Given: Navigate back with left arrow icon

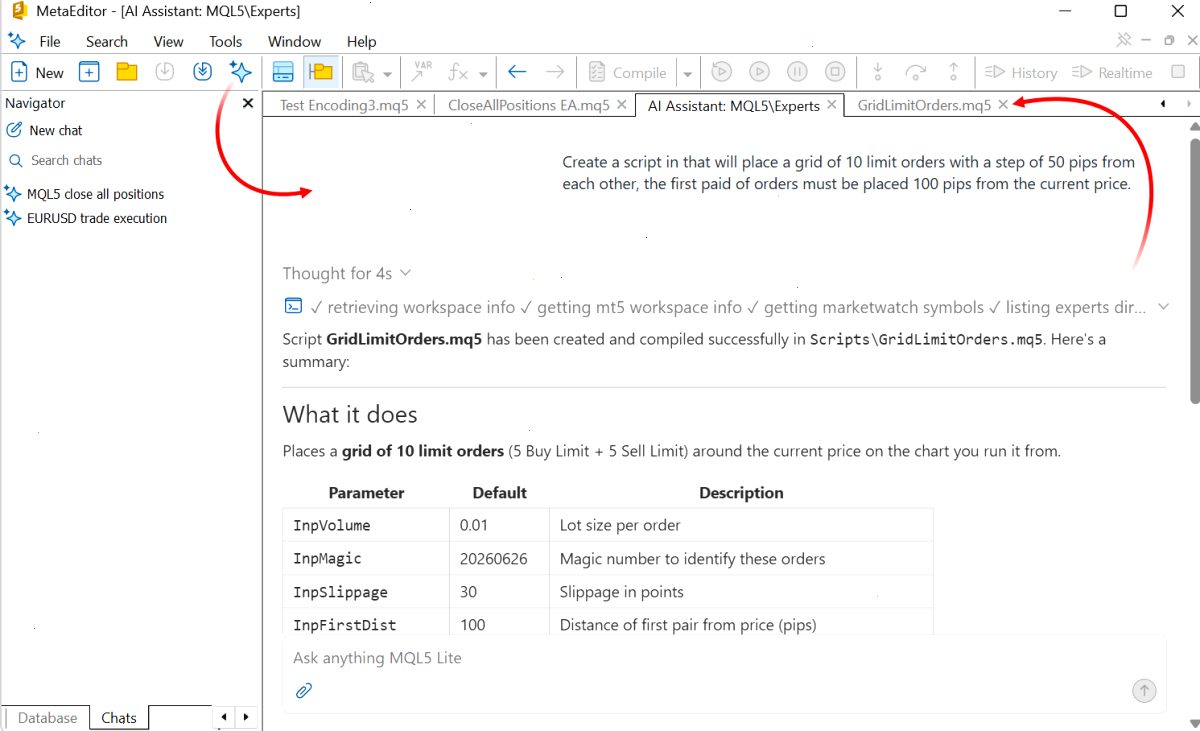Looking at the screenshot, I should tap(517, 72).
